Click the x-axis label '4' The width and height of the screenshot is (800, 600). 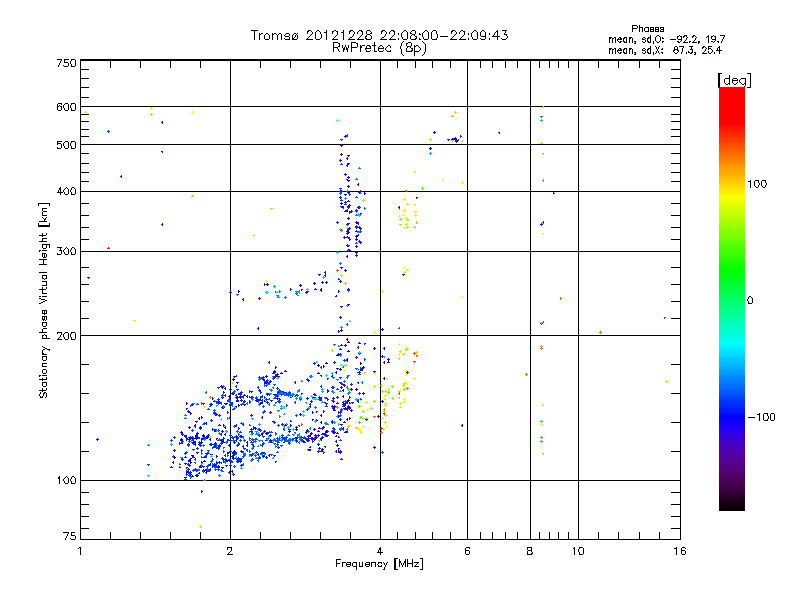click(380, 551)
